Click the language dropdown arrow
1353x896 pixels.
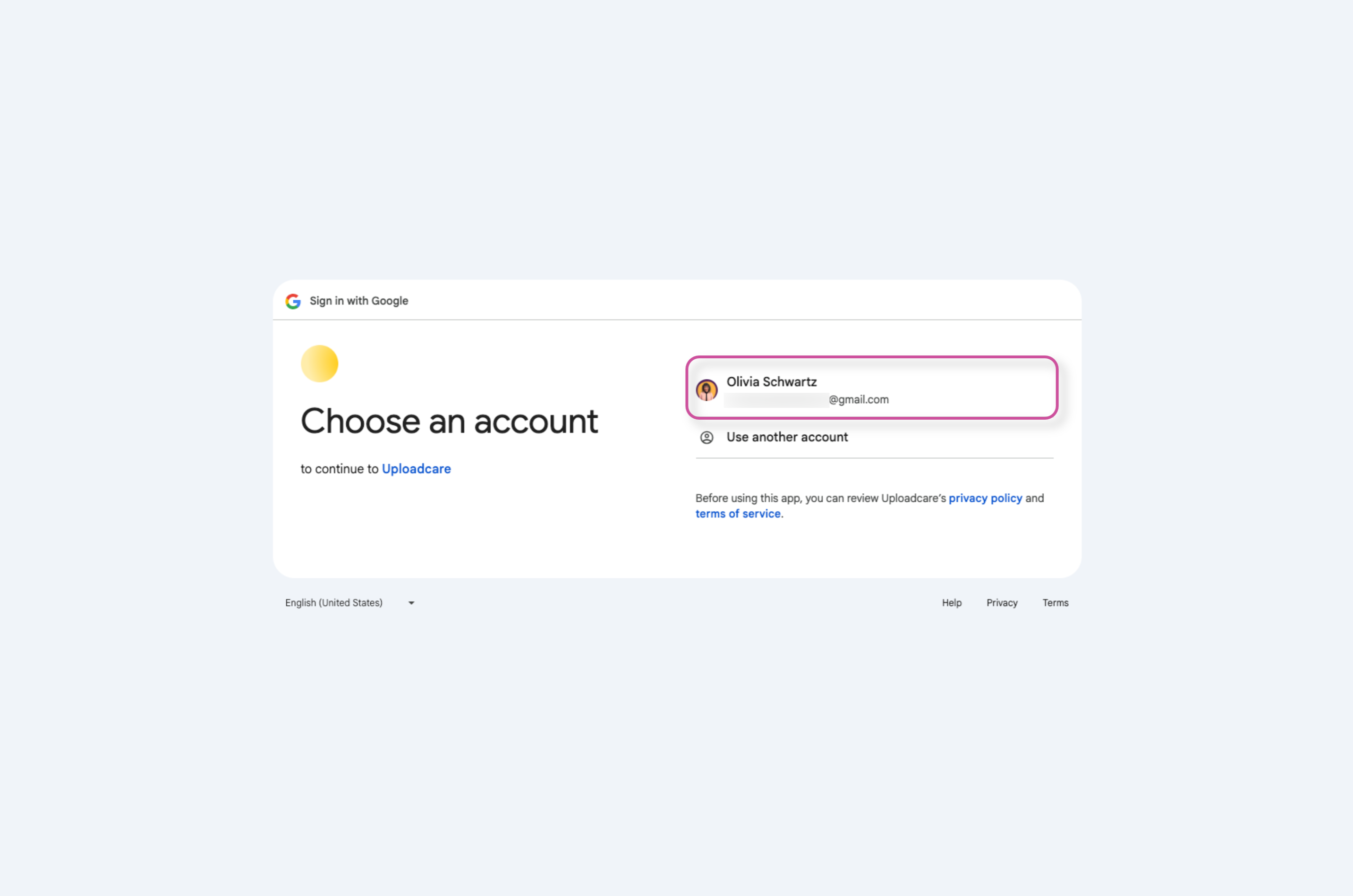click(411, 603)
